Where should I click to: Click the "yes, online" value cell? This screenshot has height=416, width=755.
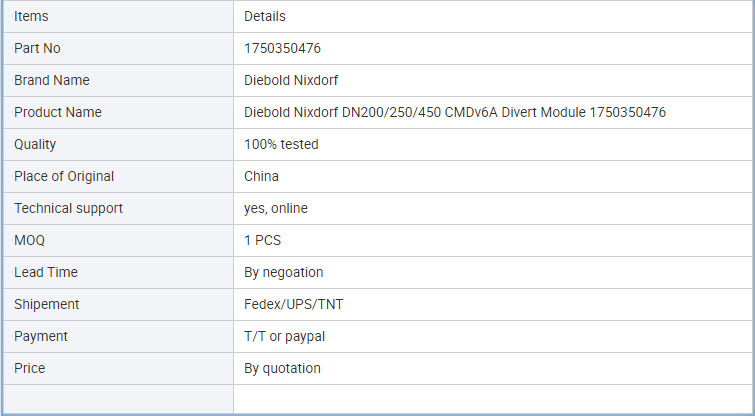[276, 208]
